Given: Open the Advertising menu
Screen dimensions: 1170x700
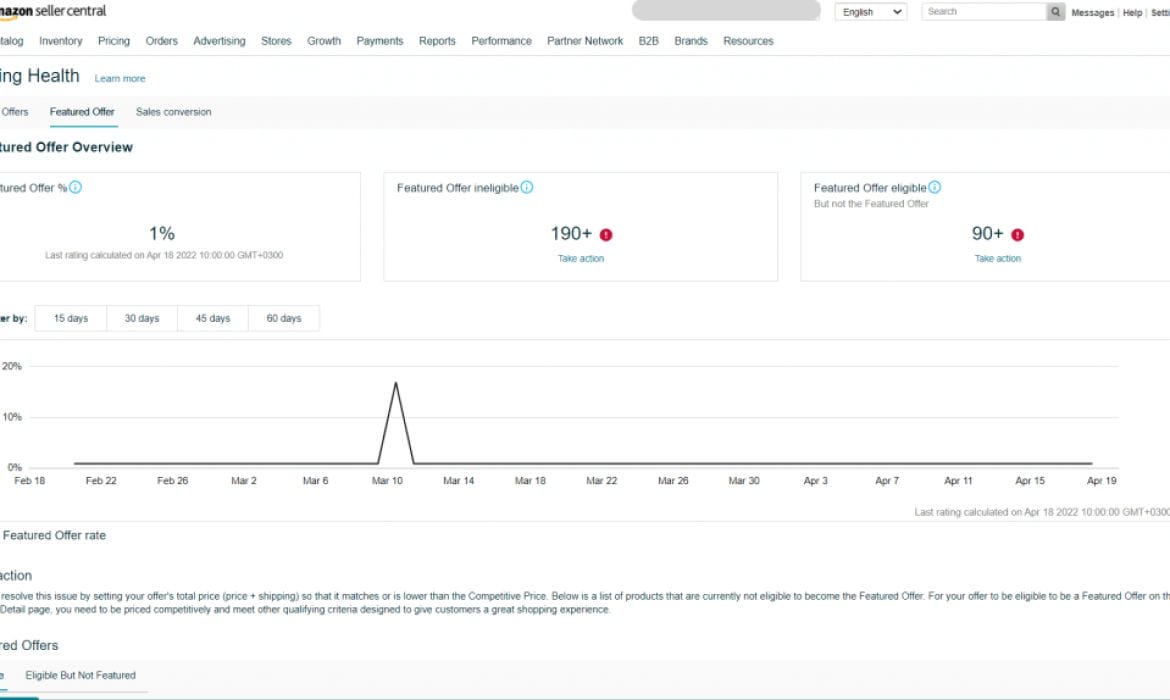Looking at the screenshot, I should tap(219, 41).
